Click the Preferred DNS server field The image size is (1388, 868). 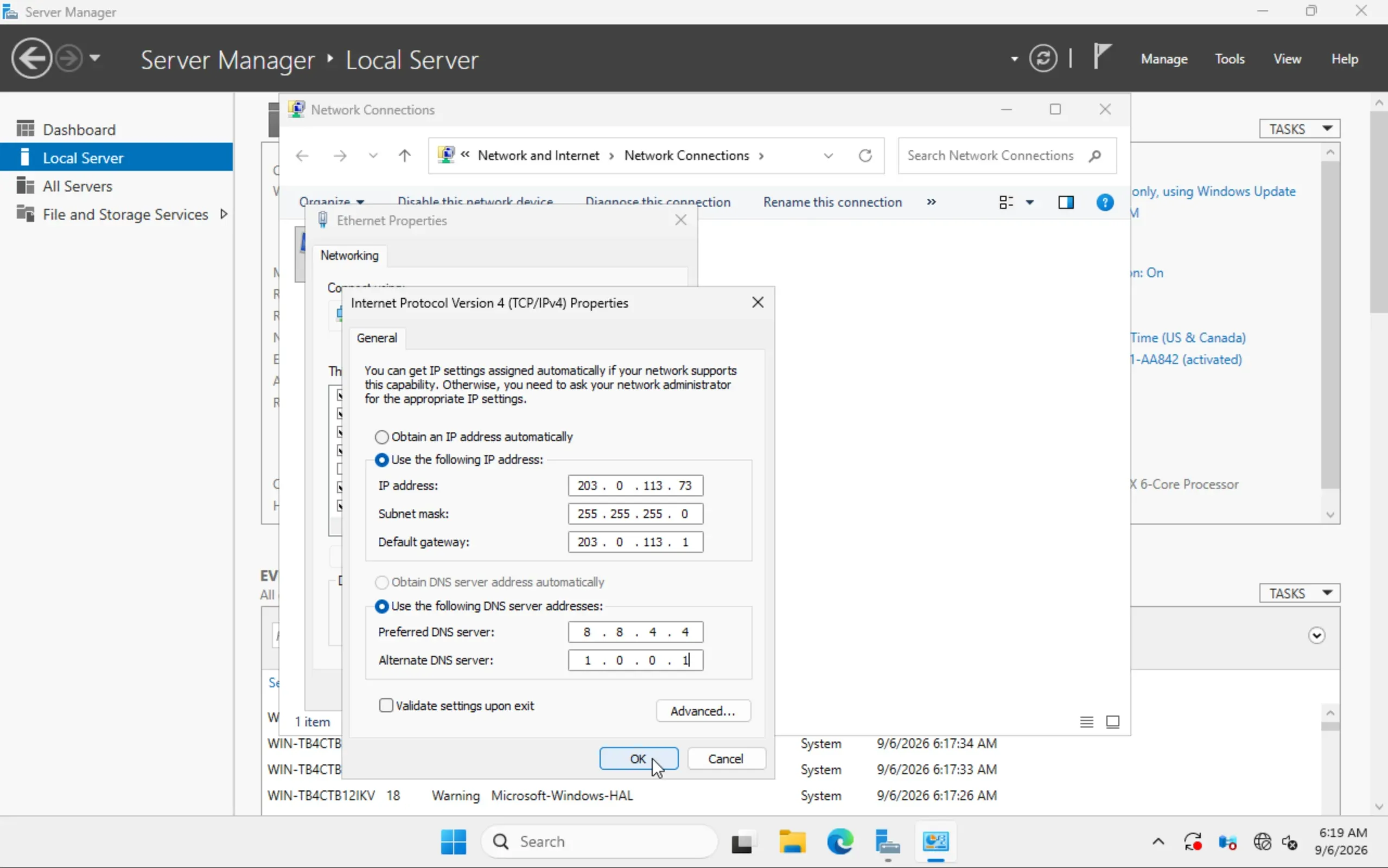pyautogui.click(x=635, y=632)
